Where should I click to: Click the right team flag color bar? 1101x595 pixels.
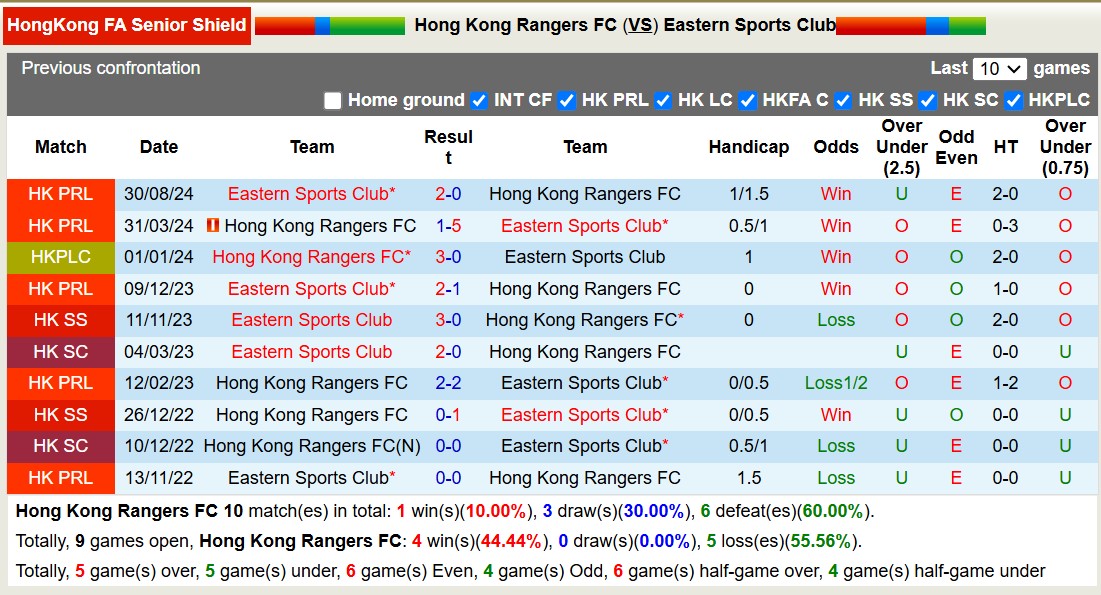(x=912, y=25)
